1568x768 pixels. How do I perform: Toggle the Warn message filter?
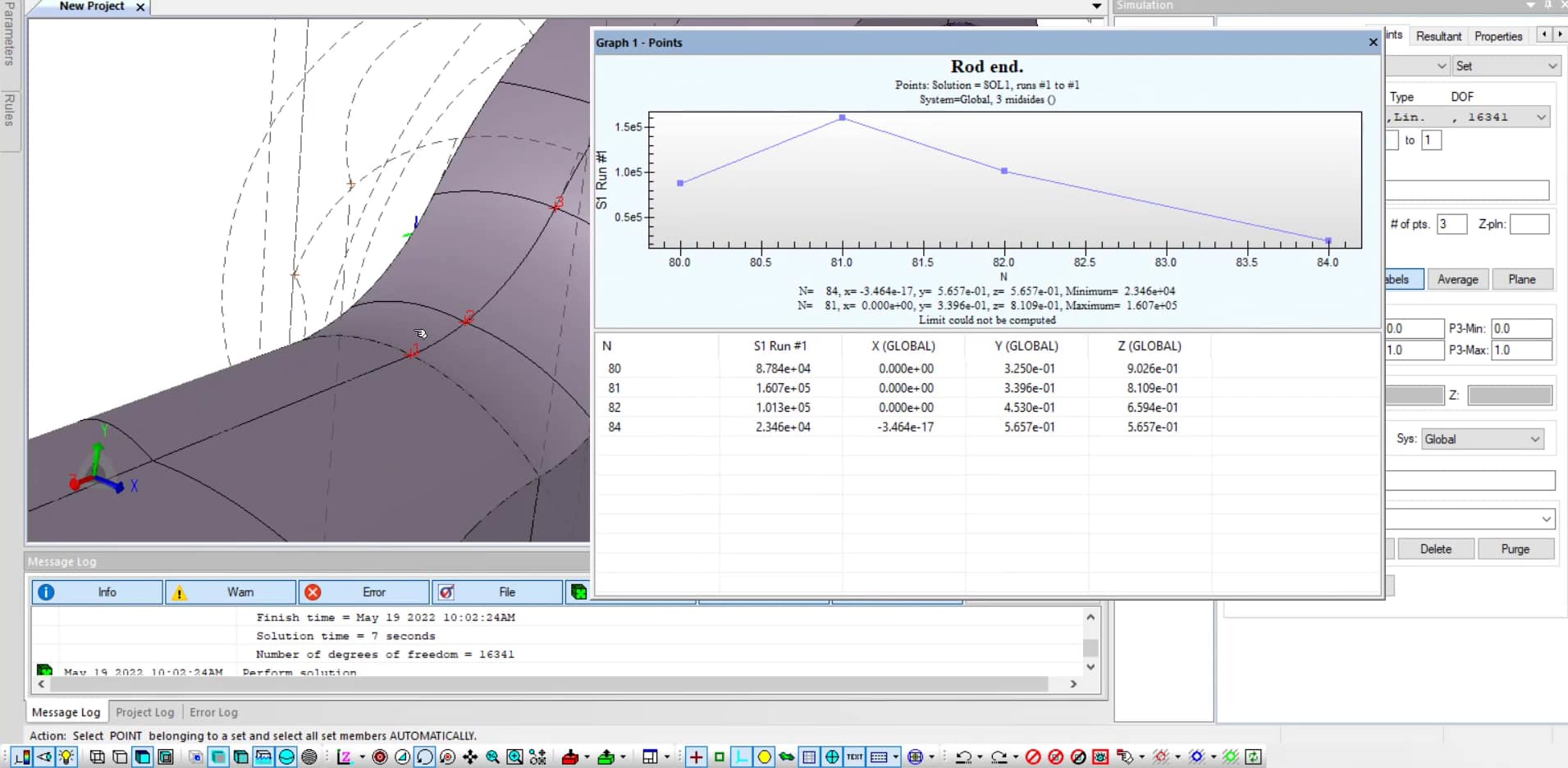pyautogui.click(x=231, y=592)
